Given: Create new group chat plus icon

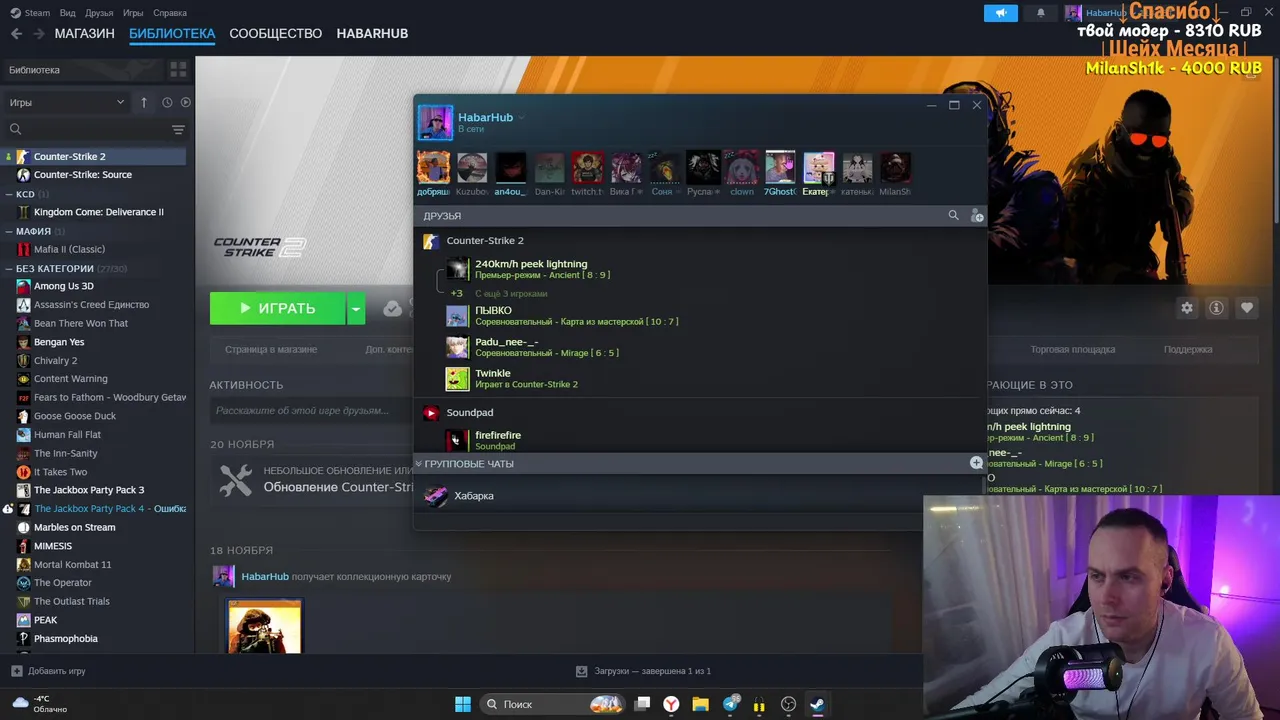Looking at the screenshot, I should tap(976, 463).
